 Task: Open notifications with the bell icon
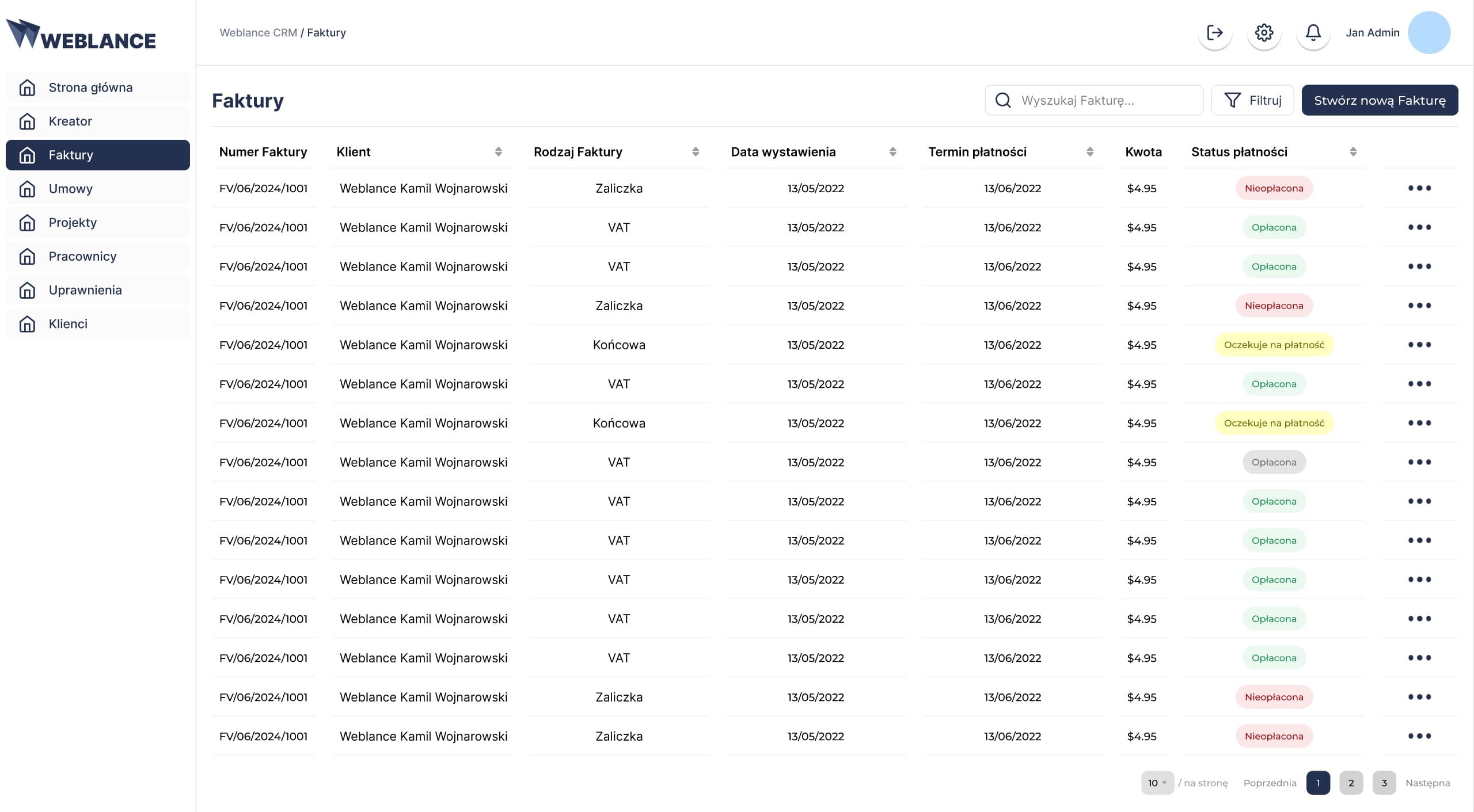[x=1313, y=33]
